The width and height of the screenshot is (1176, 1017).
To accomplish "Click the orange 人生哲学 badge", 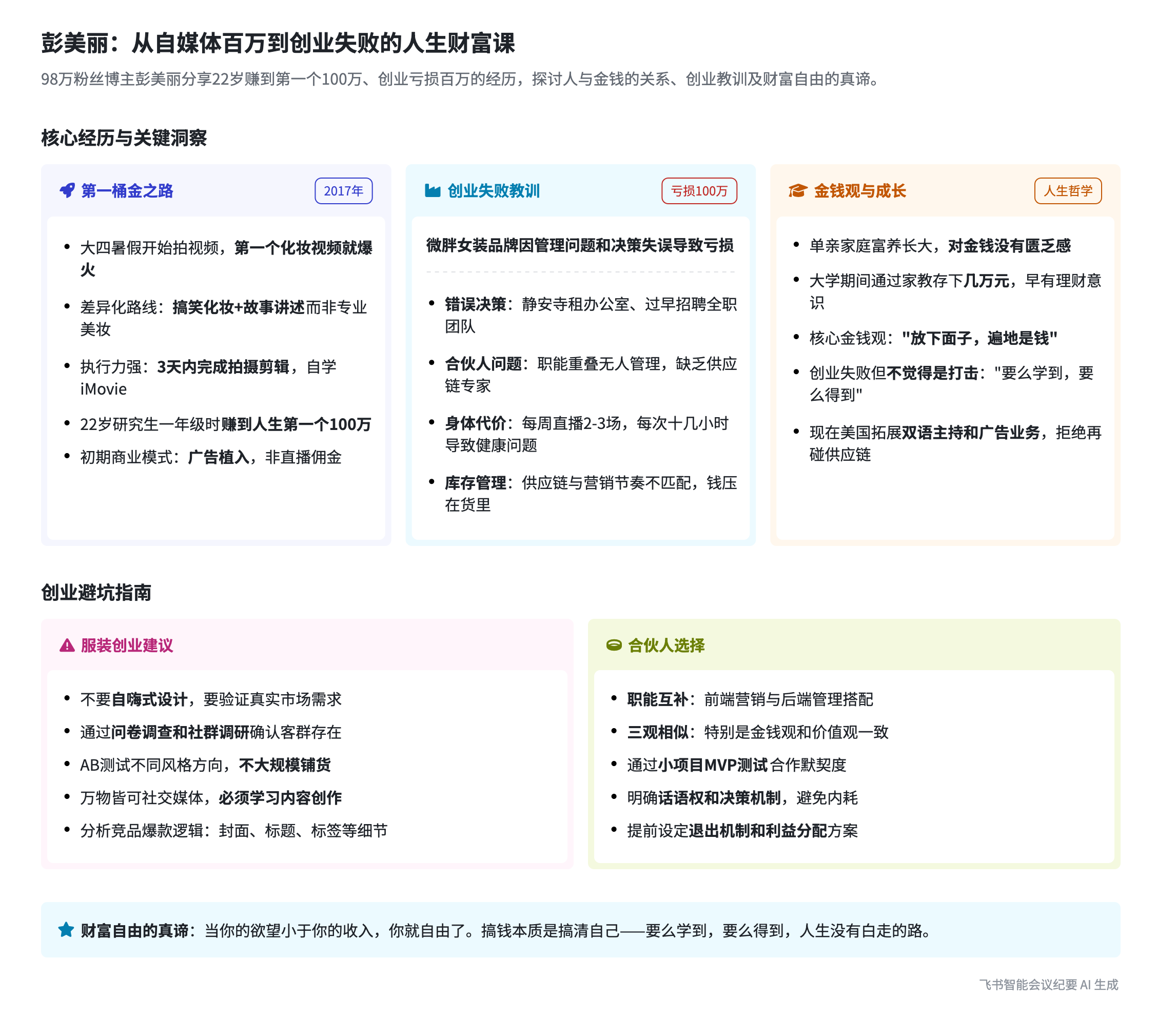I will (1068, 191).
